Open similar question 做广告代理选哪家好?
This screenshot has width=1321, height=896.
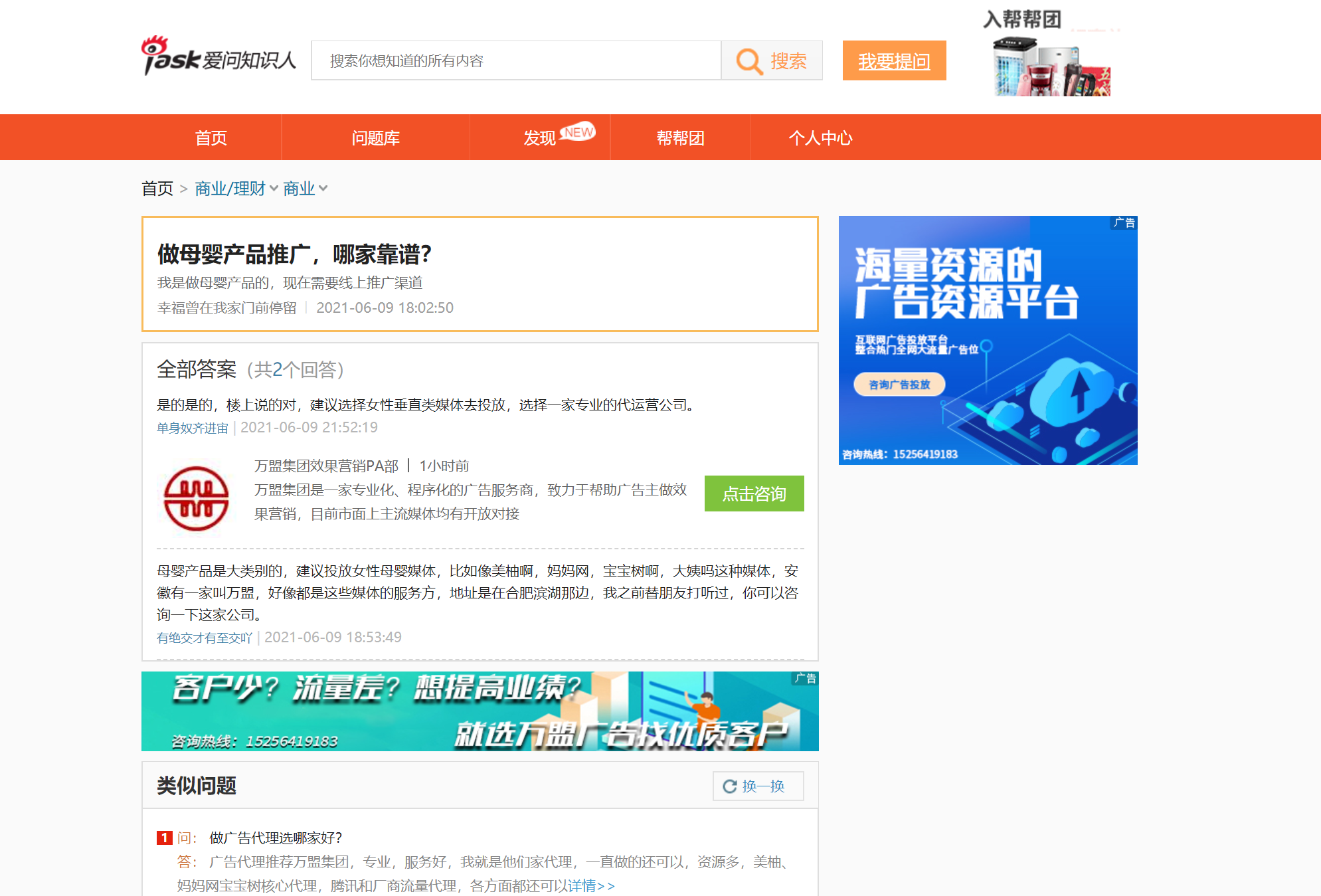point(276,838)
